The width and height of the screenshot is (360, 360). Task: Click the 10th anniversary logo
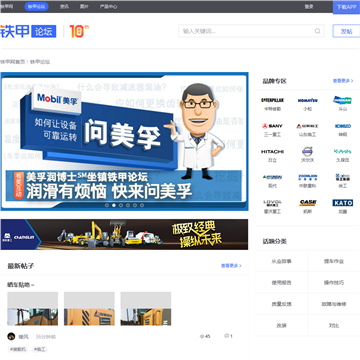pos(79,31)
